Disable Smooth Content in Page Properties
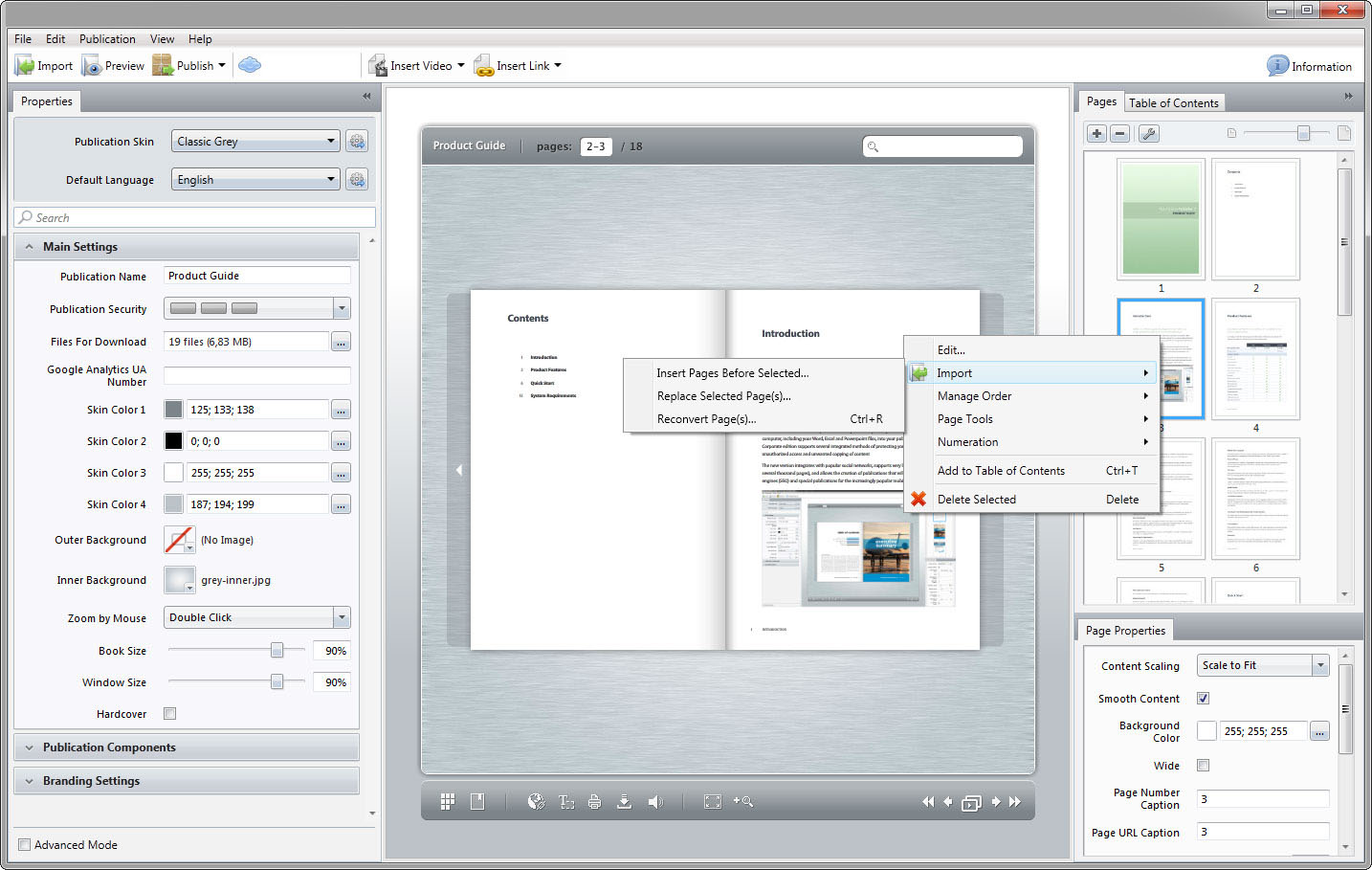The height and width of the screenshot is (870, 1372). point(1203,698)
